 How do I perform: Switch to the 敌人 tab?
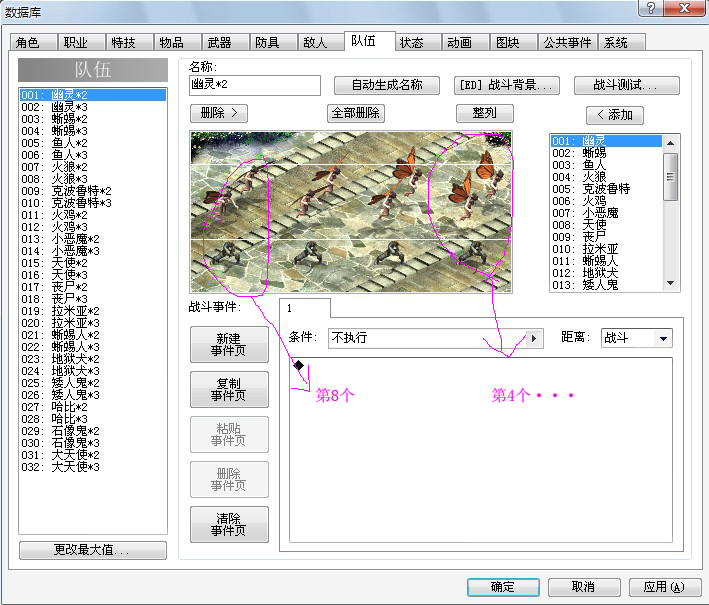click(x=321, y=43)
